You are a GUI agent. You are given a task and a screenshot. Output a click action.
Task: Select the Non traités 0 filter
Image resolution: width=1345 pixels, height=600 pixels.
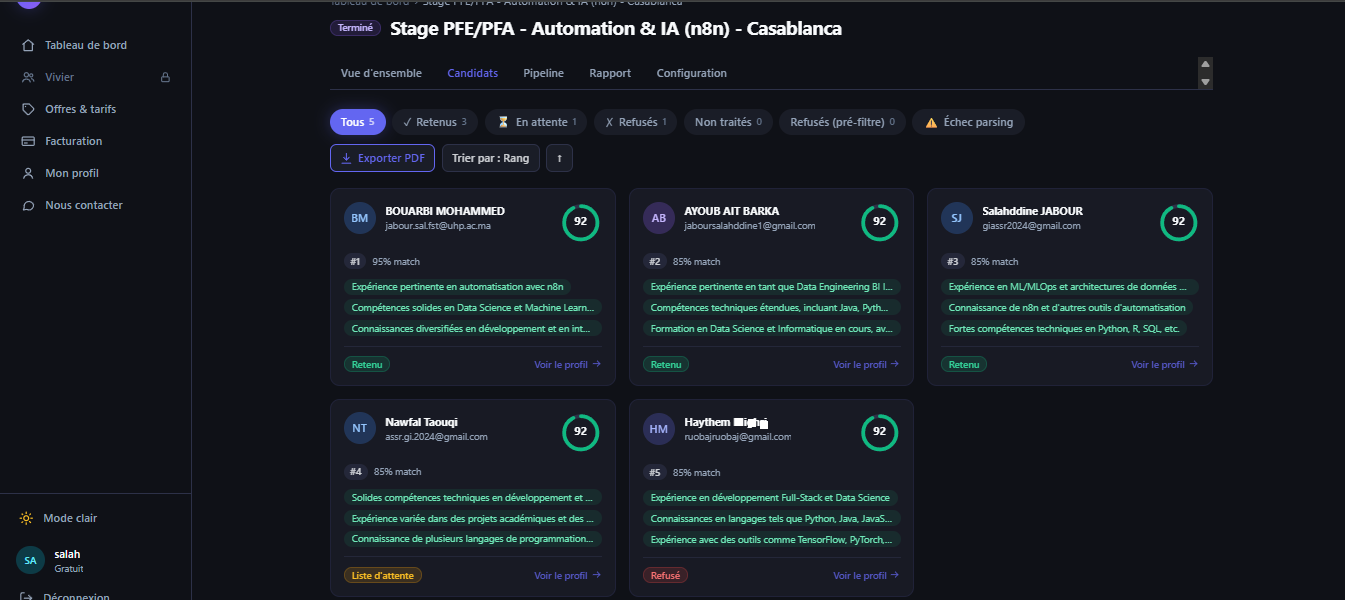pos(728,122)
